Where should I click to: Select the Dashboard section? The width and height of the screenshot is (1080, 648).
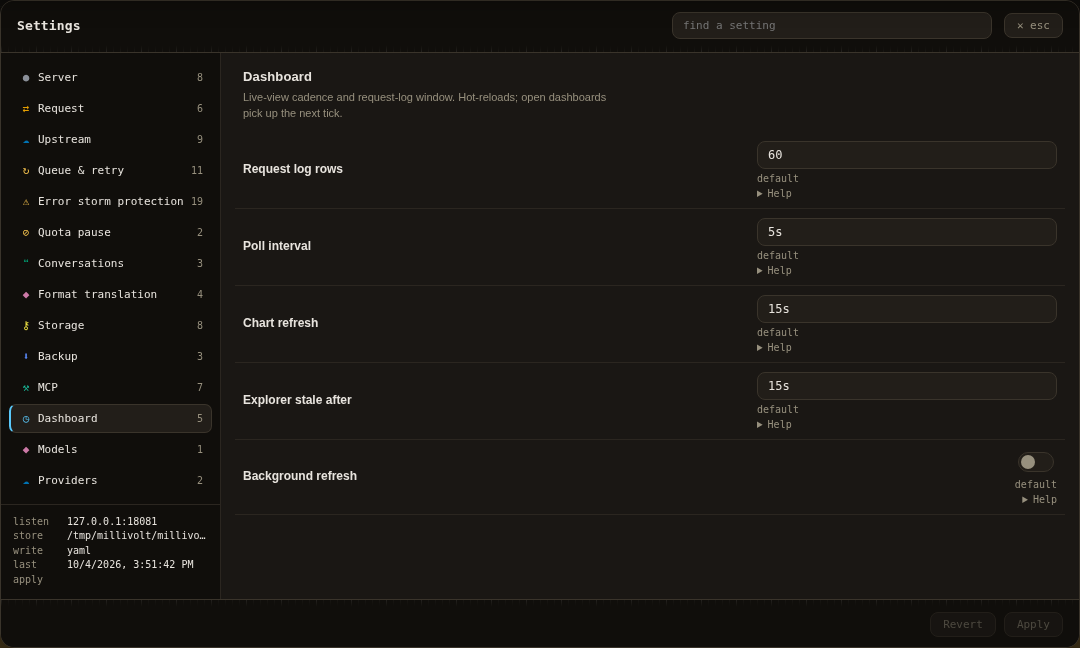(x=110, y=419)
